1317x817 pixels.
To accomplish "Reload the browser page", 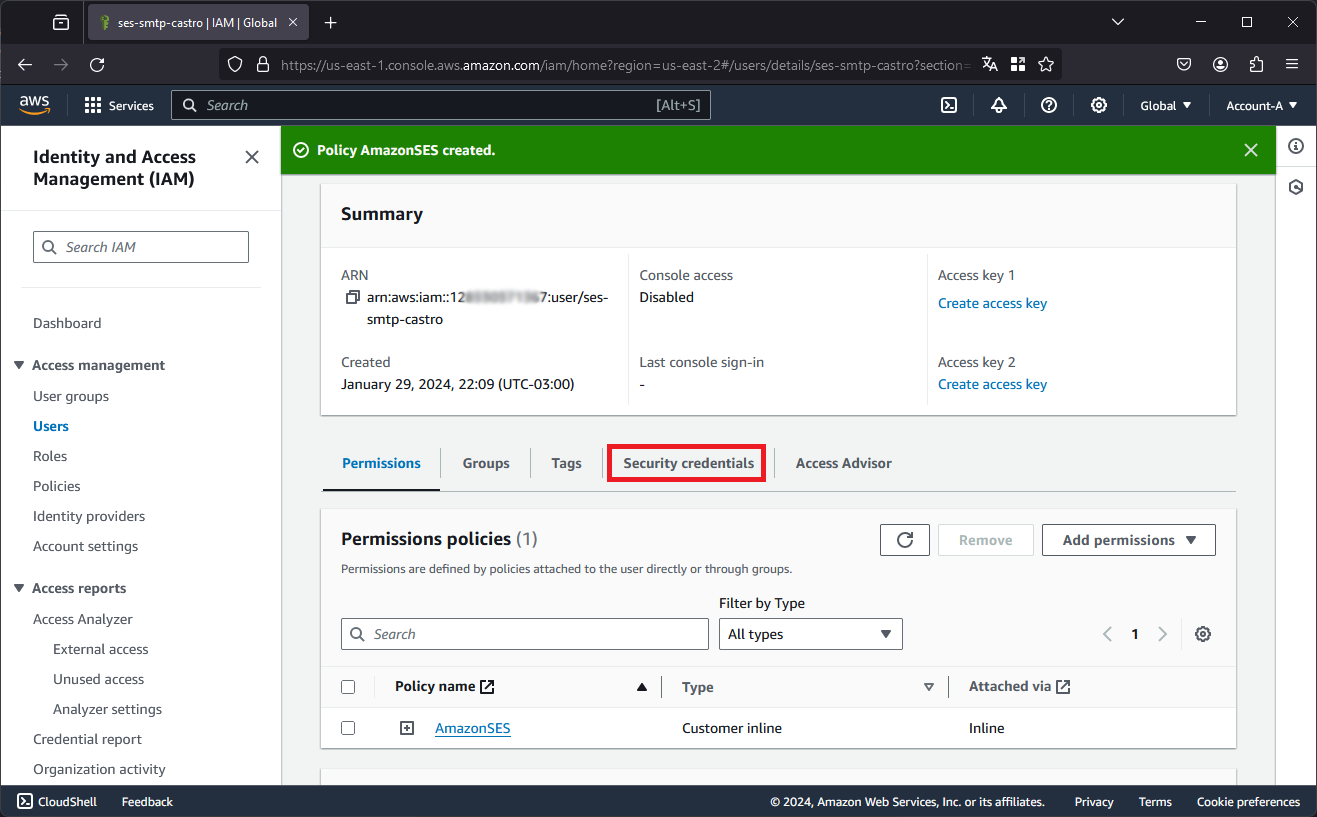I will pos(97,64).
